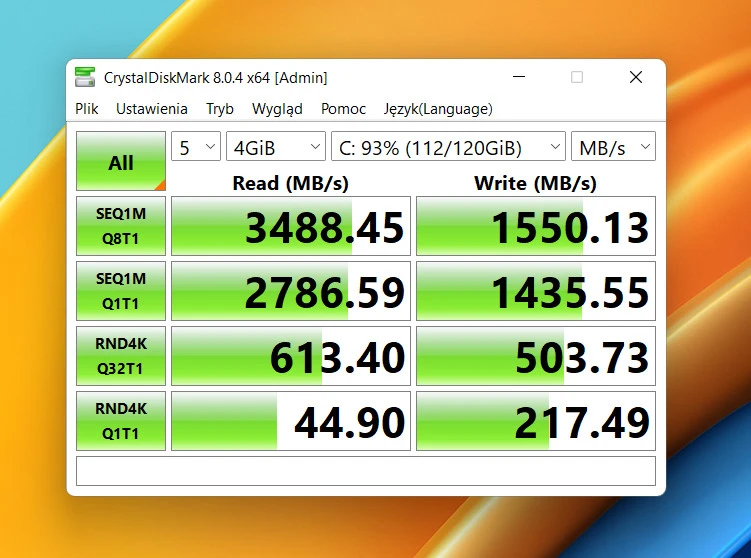Select the 1550.13 write result
Image resolution: width=751 pixels, height=558 pixels.
pos(536,226)
